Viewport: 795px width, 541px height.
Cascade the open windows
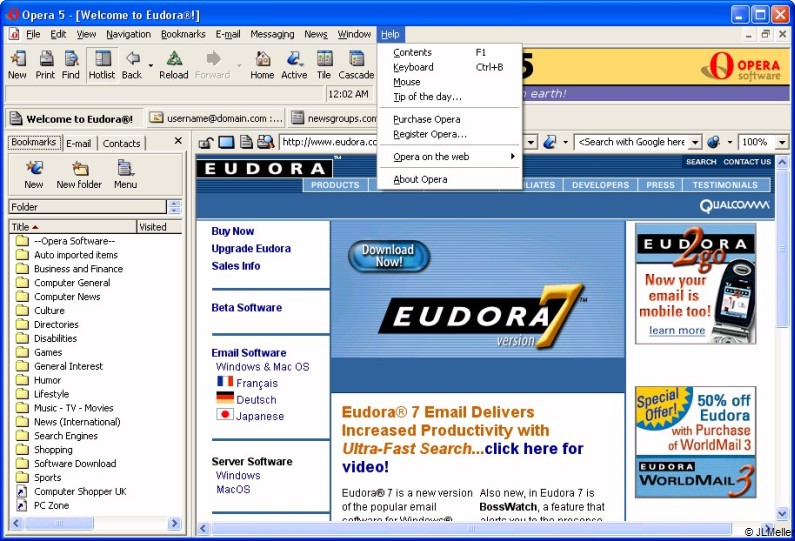tap(356, 65)
